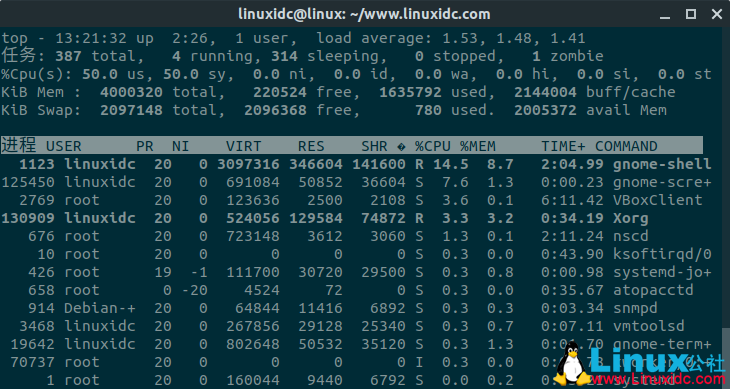Click the KiB Swap summary line
The image size is (730, 389).
(334, 110)
